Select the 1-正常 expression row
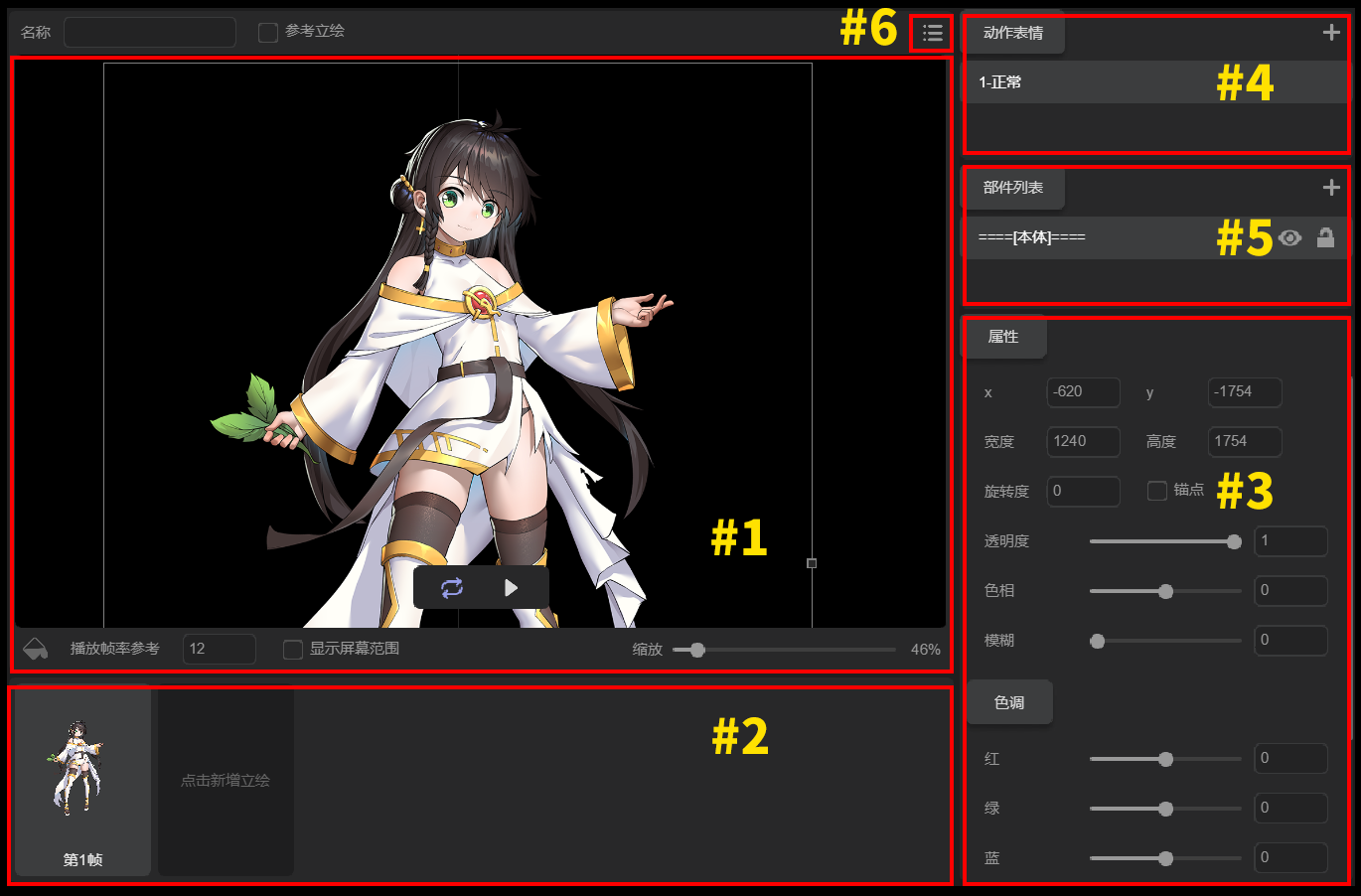 click(x=1156, y=82)
